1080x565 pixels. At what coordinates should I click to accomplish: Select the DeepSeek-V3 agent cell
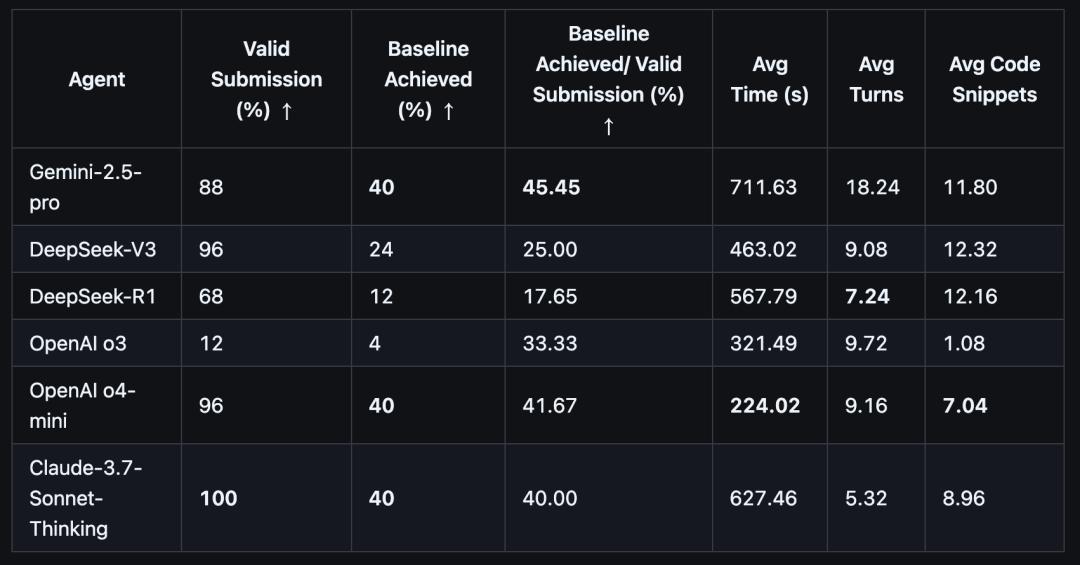click(x=96, y=249)
